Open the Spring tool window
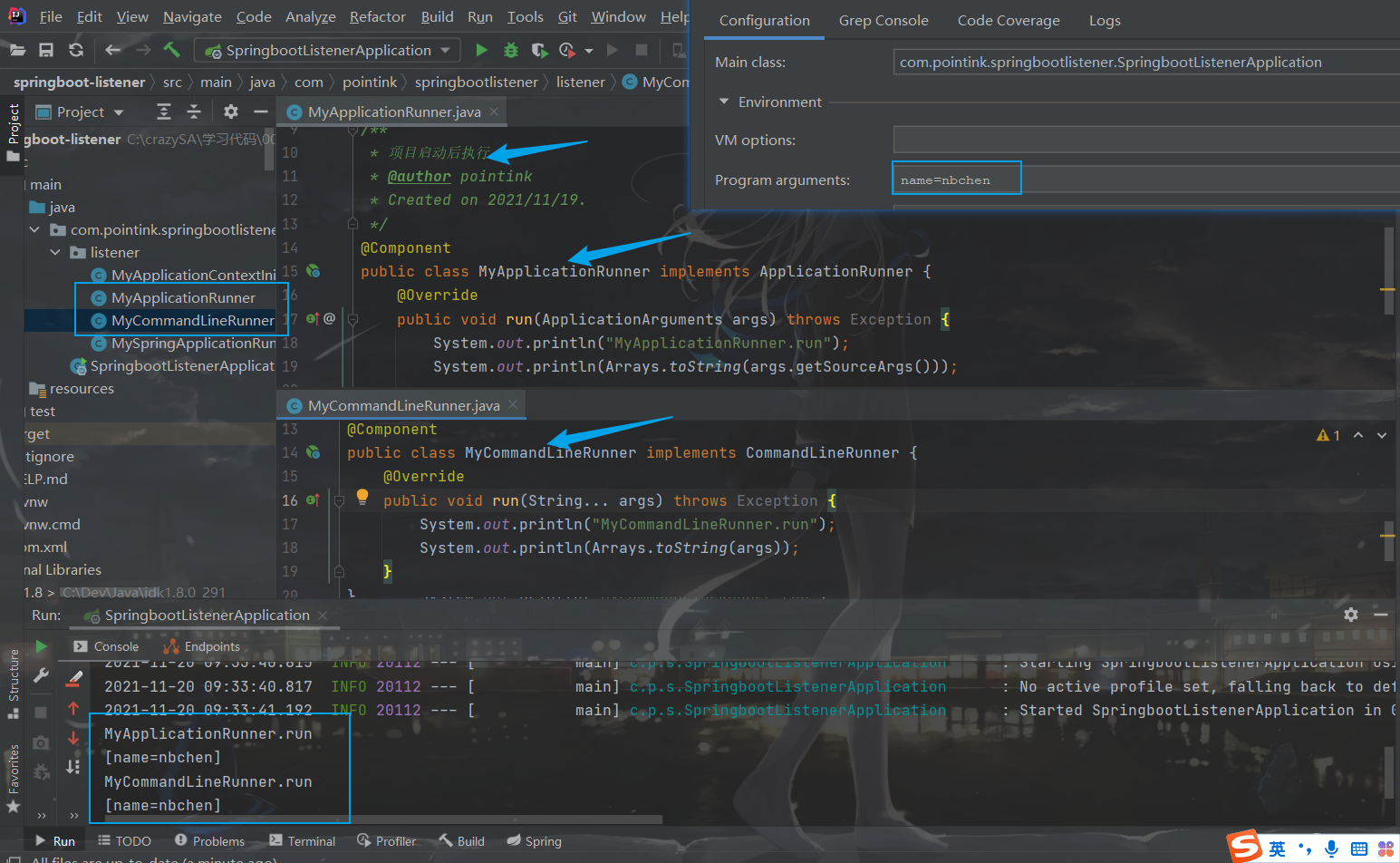The width and height of the screenshot is (1400, 863). (535, 841)
